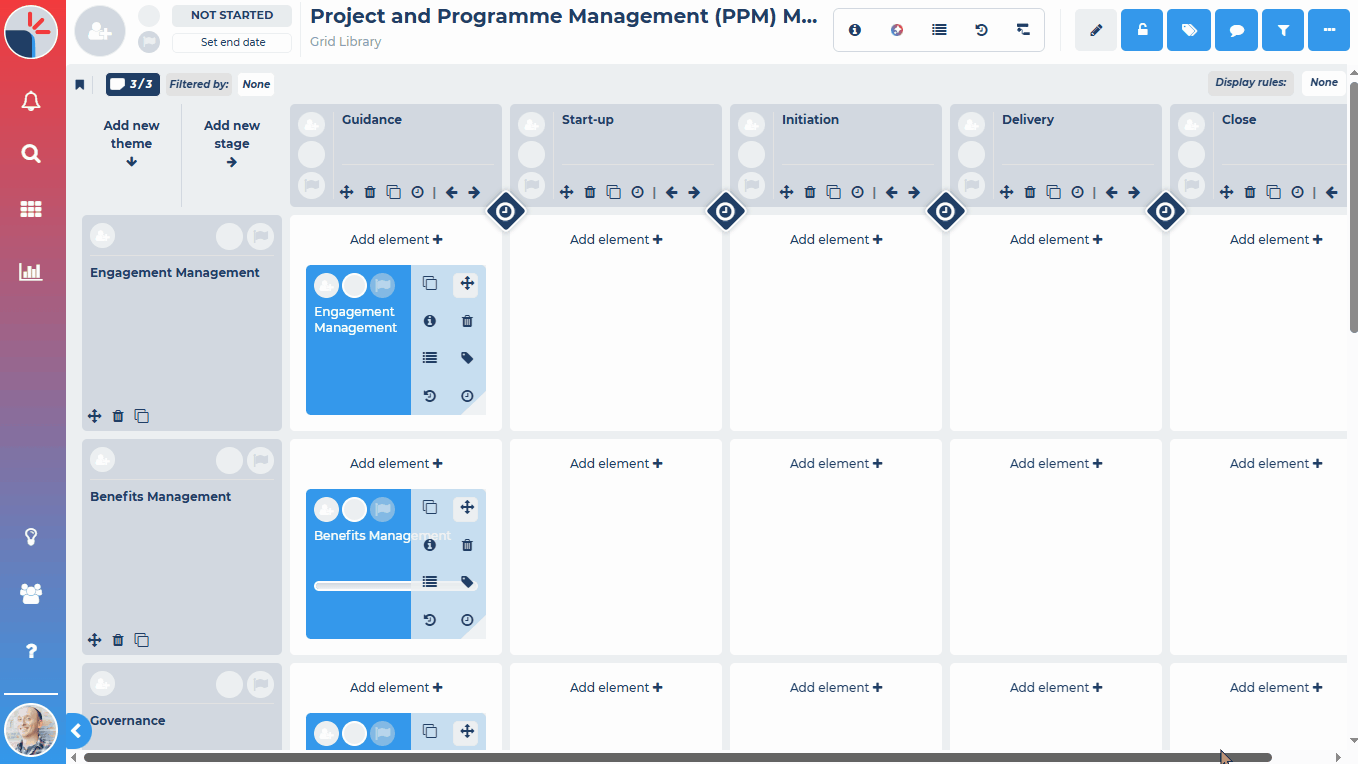Viewport: 1358px width, 764px height.
Task: Open comments speech bubble button
Action: tap(1236, 31)
